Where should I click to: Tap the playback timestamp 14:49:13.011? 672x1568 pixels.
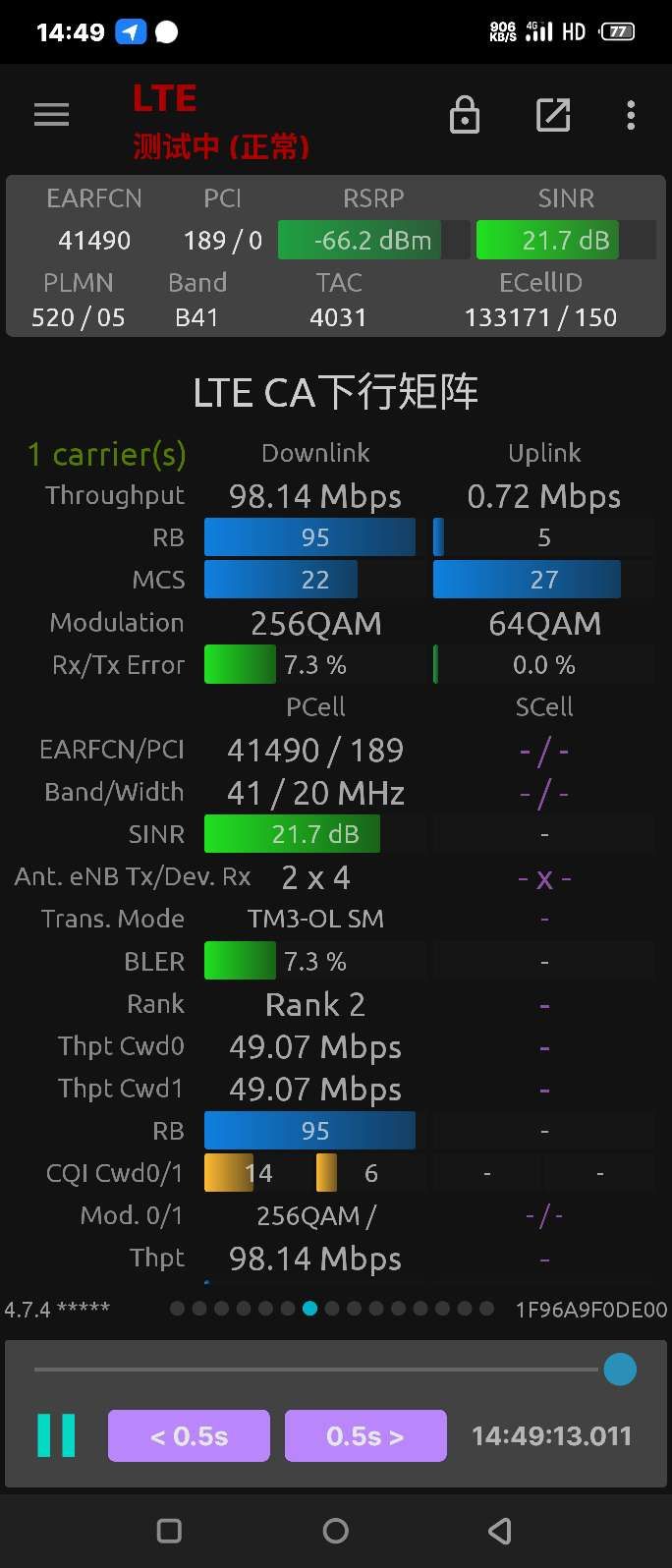click(551, 1435)
